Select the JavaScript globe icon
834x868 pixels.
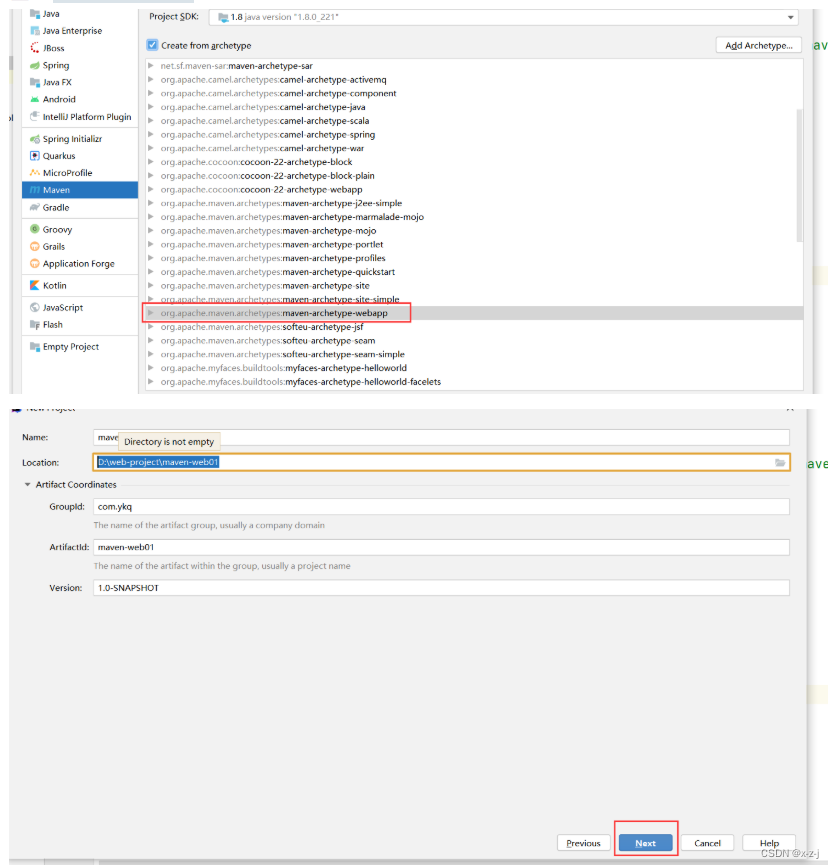point(35,307)
